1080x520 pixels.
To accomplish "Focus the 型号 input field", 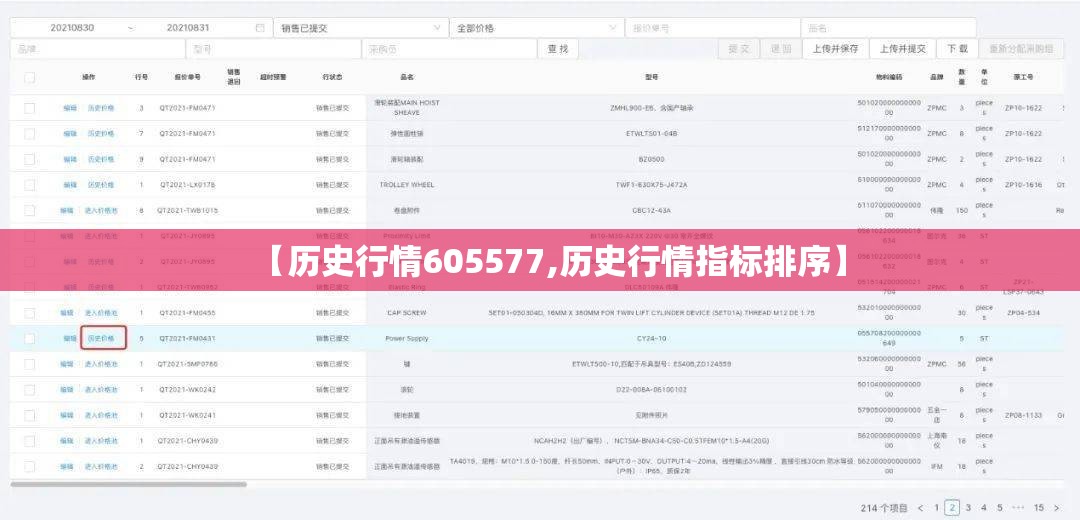I will [273, 49].
